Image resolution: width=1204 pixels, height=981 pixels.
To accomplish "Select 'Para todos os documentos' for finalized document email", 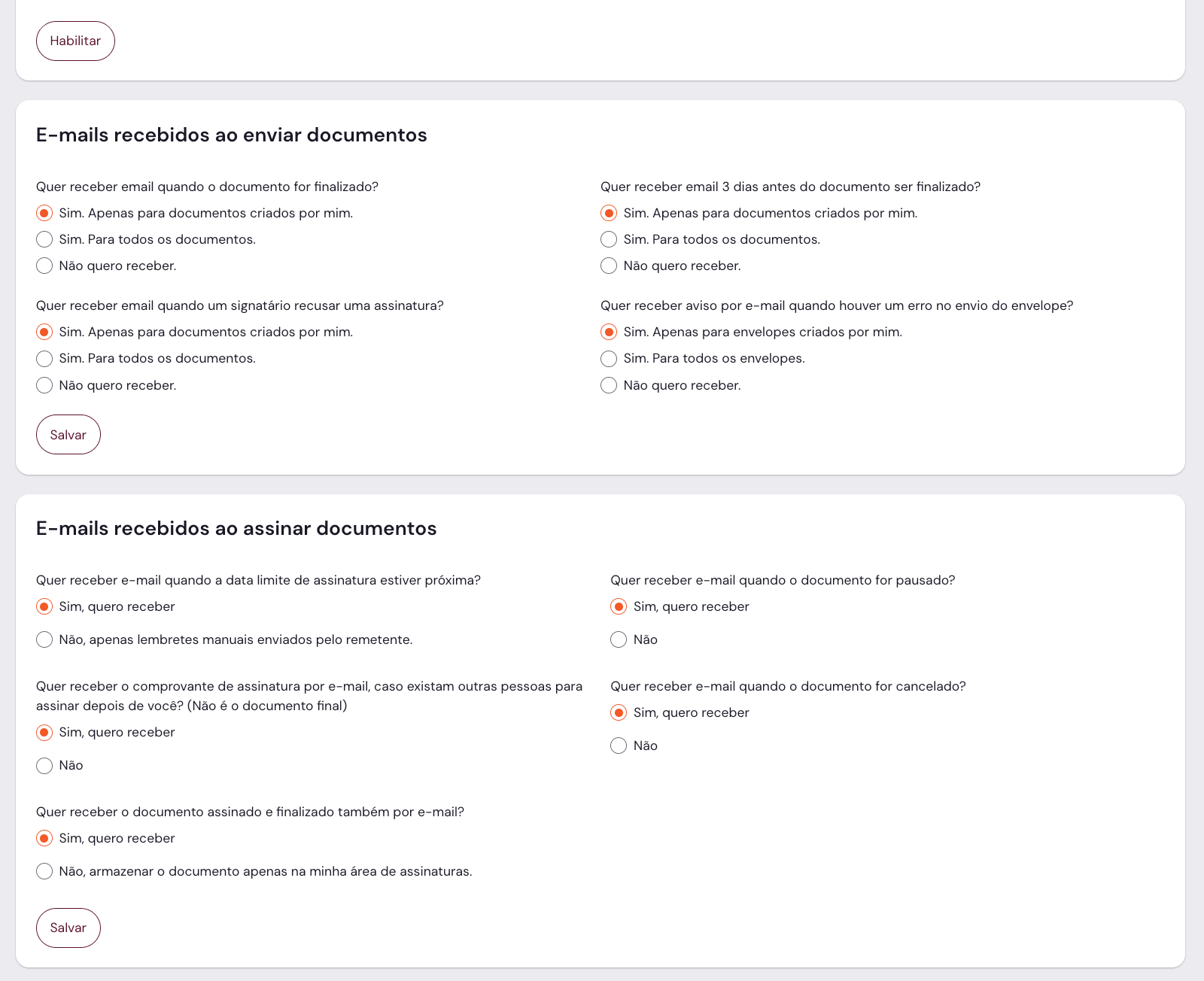I will (44, 239).
